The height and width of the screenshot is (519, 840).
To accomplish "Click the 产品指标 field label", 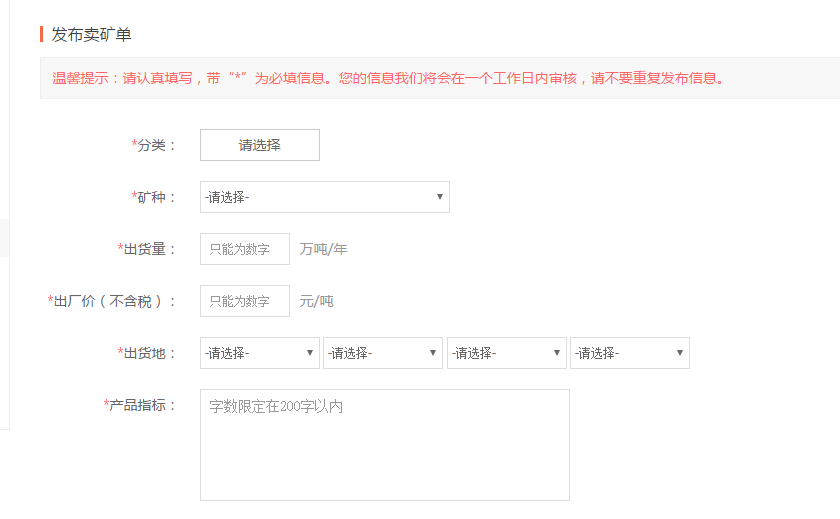I will pos(141,405).
